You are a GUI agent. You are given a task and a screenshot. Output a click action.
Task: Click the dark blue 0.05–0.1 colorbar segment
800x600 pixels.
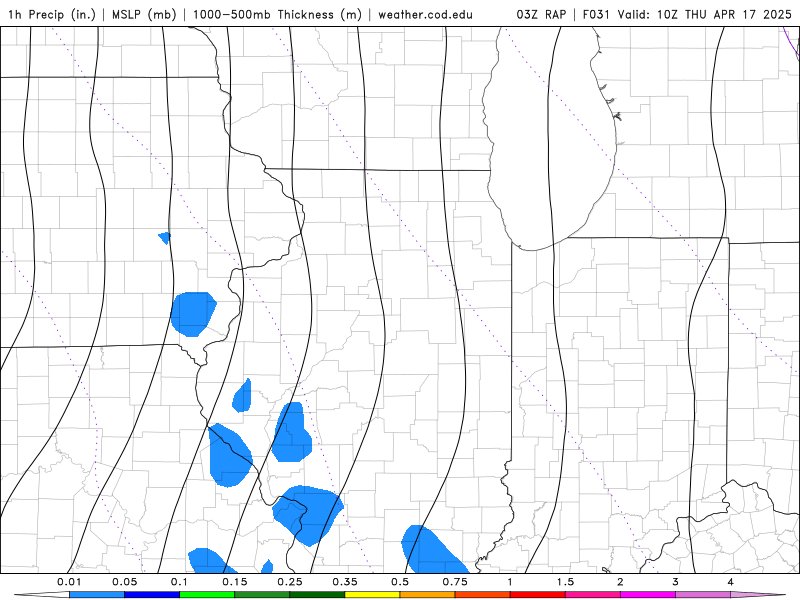152,595
